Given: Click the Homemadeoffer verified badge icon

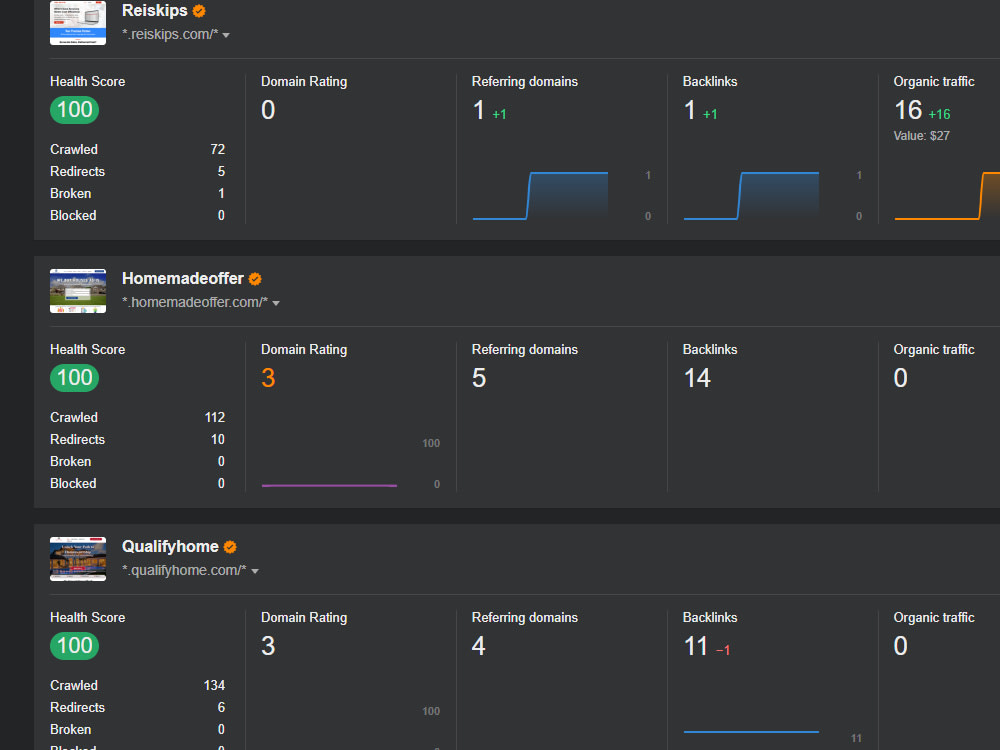Looking at the screenshot, I should tap(255, 279).
